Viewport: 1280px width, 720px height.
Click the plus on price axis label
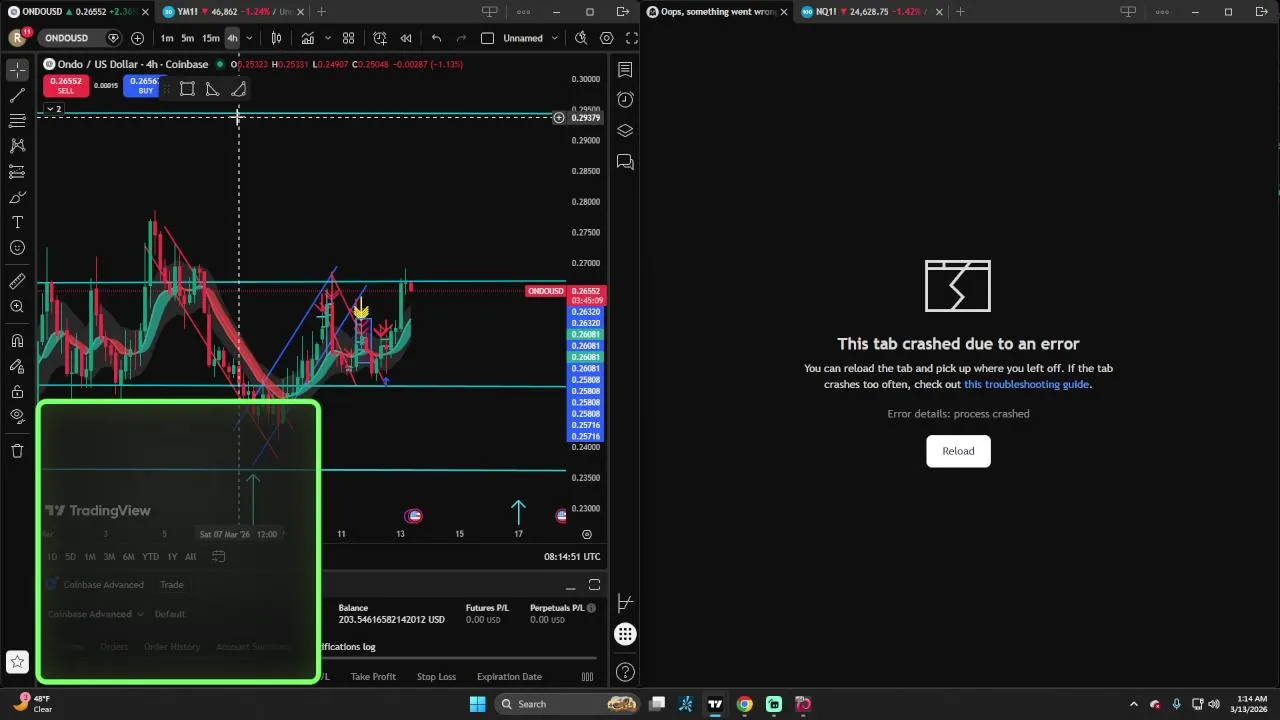click(558, 118)
